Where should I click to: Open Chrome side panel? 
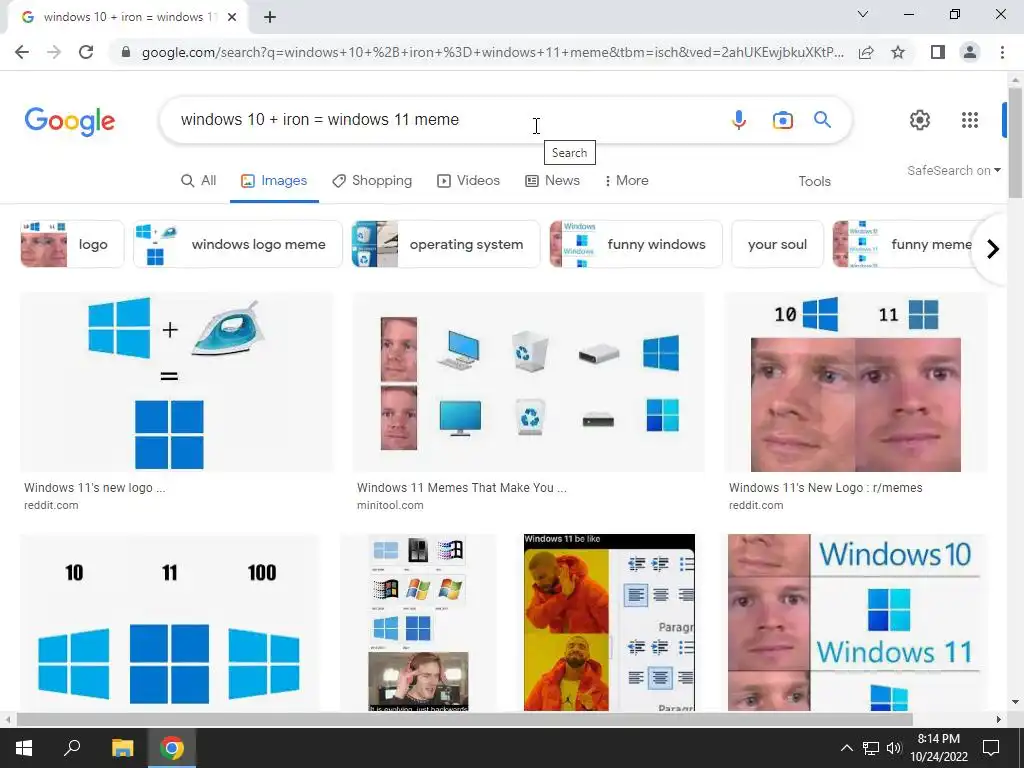coord(938,52)
